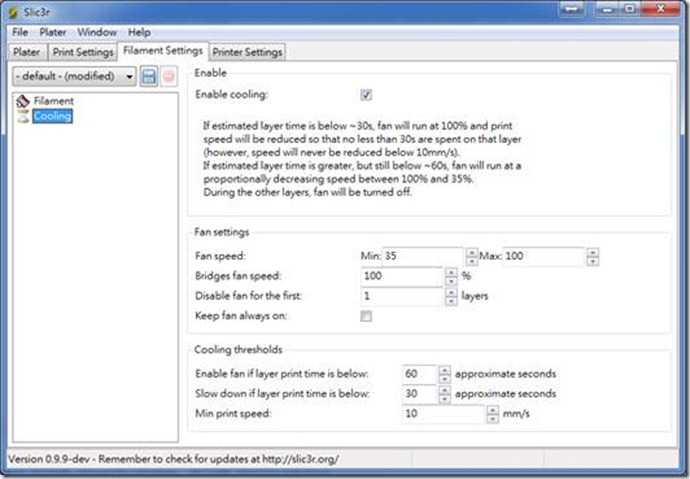Screen dimensions: 690x479
Task: Increase the Enable fan threshold seconds
Action: (444, 369)
